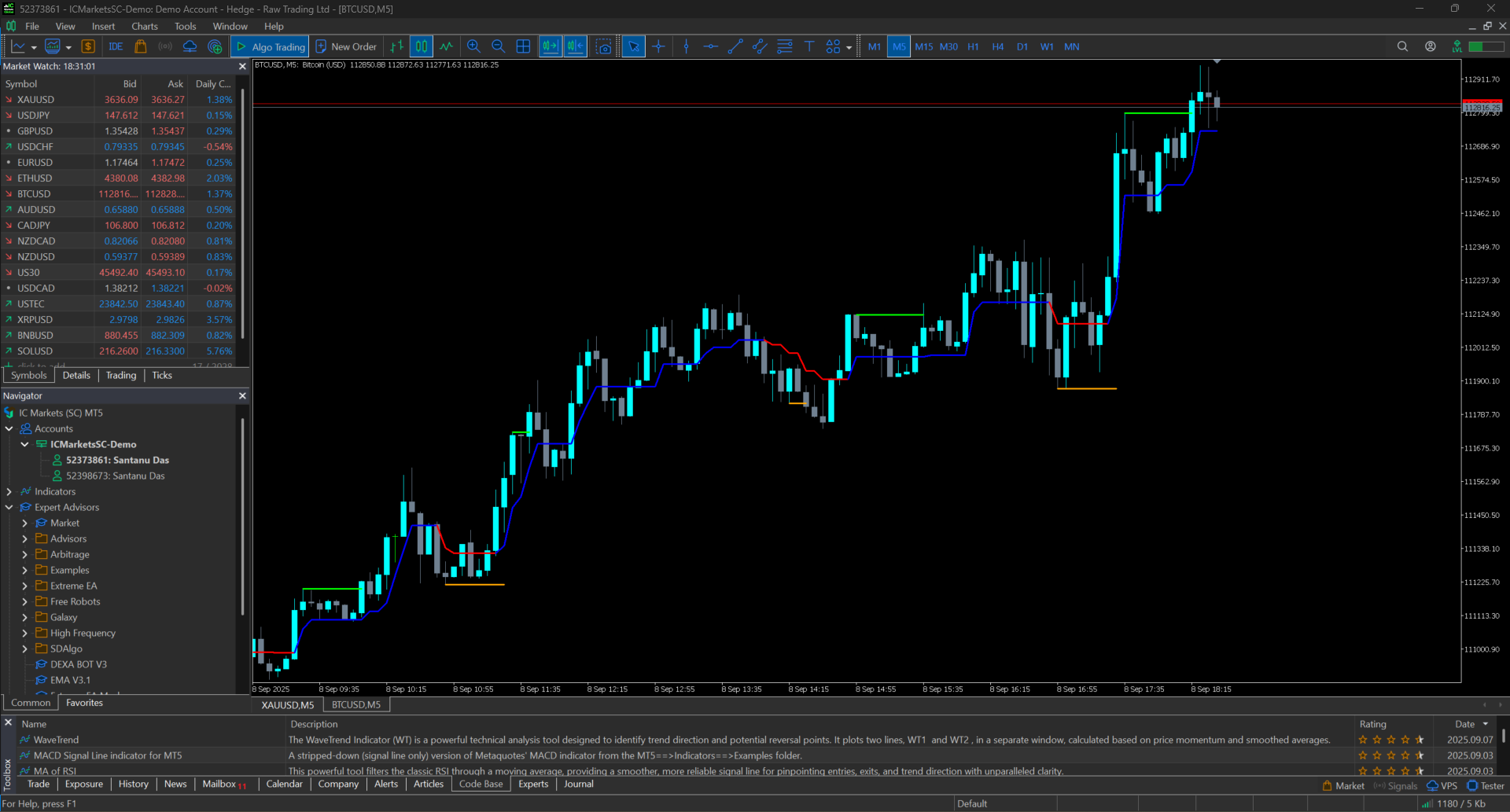The height and width of the screenshot is (812, 1510).
Task: Select the Crosshair tool
Action: click(x=658, y=46)
